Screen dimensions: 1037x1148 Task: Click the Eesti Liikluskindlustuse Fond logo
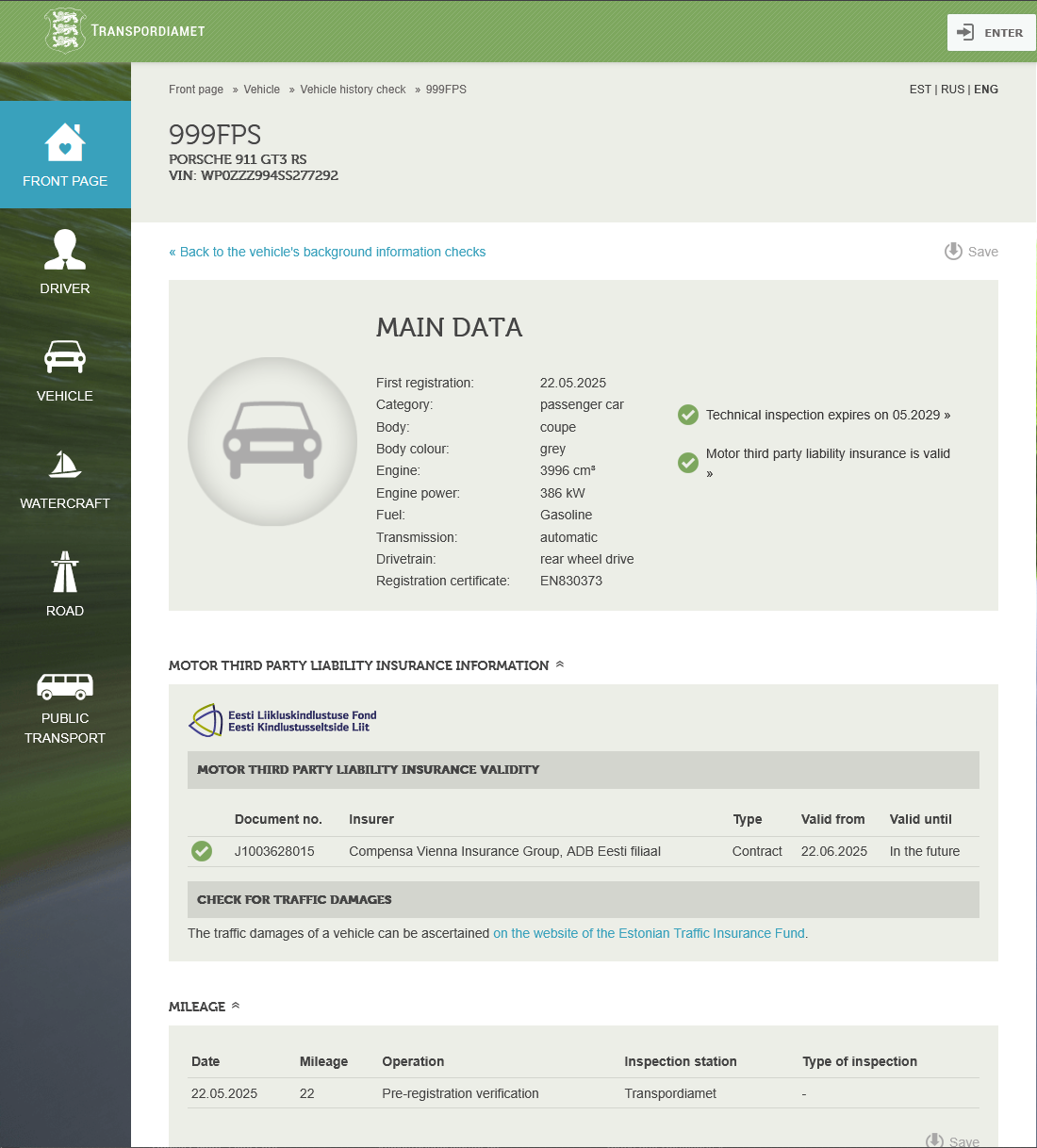point(283,721)
